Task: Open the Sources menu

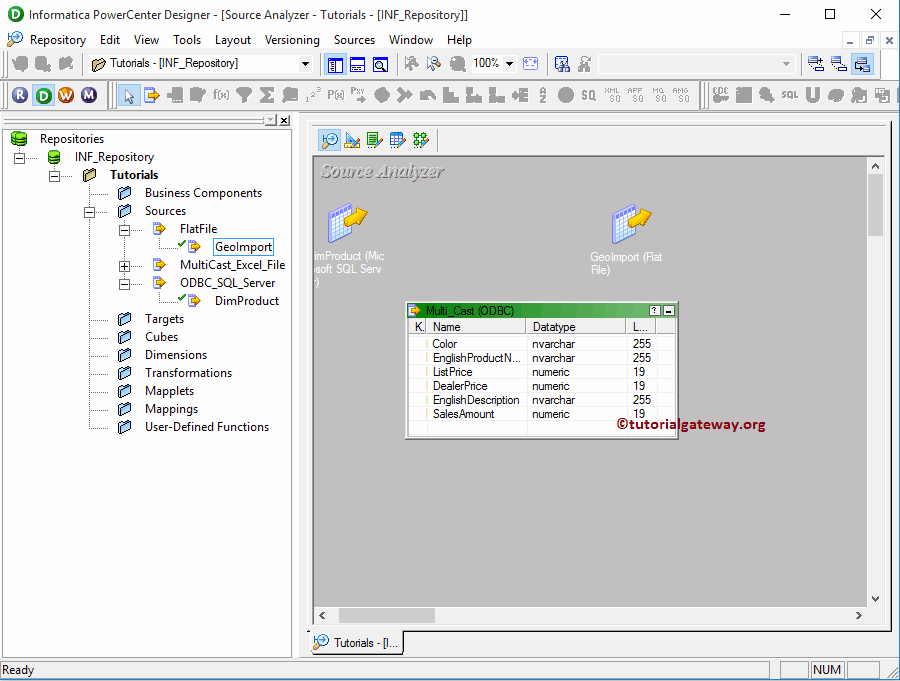Action: [x=354, y=40]
